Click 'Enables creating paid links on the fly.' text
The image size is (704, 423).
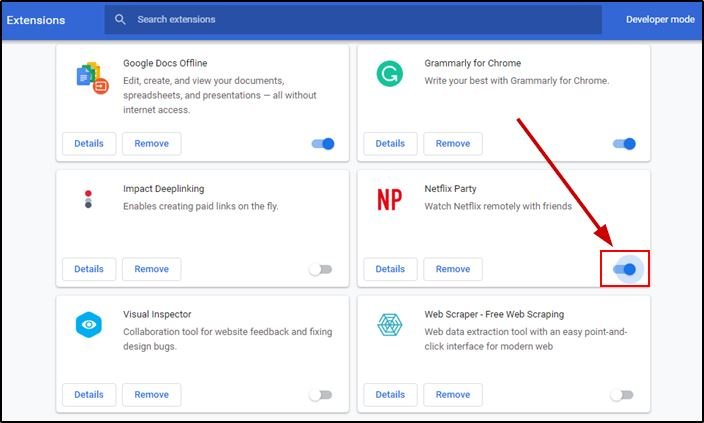[x=201, y=206]
